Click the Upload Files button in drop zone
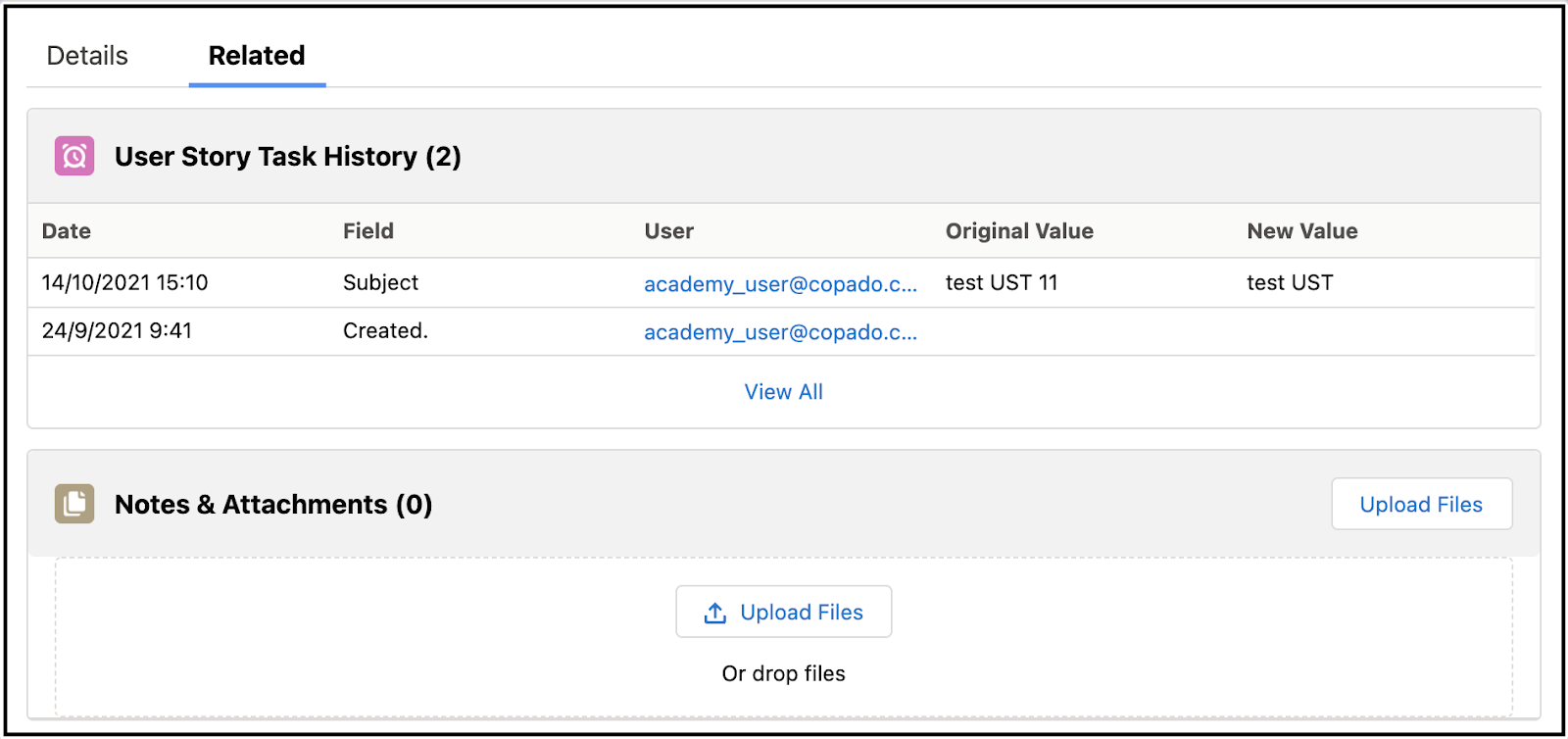Viewport: 1568px width, 739px height. pyautogui.click(x=784, y=612)
